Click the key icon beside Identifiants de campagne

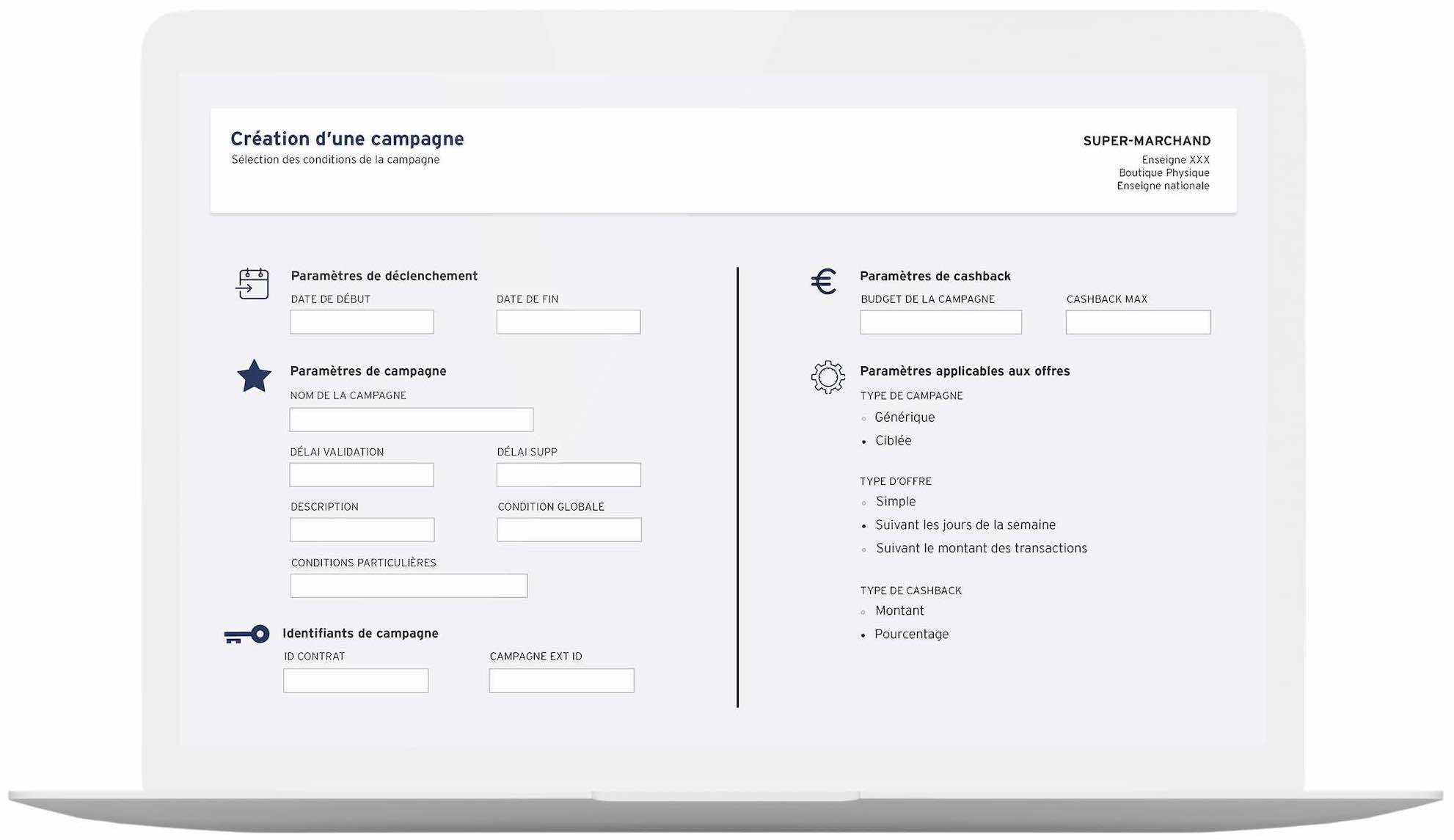[246, 635]
